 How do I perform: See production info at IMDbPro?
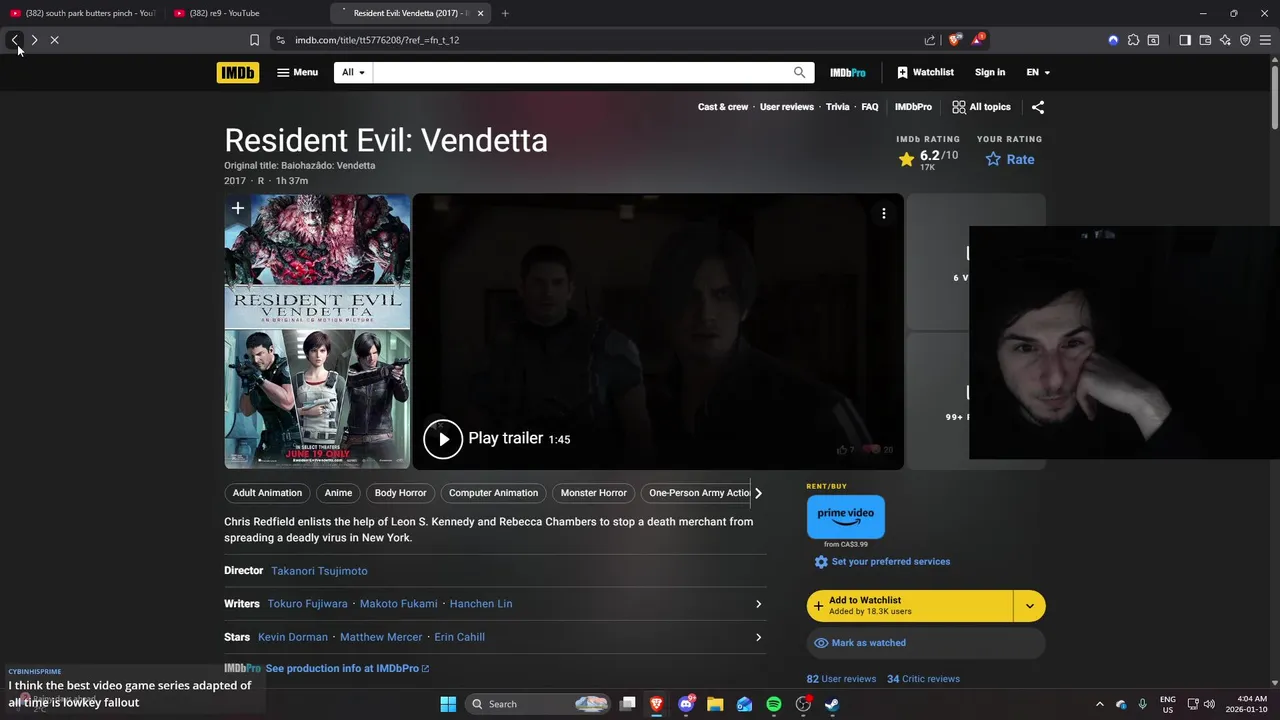(x=347, y=669)
